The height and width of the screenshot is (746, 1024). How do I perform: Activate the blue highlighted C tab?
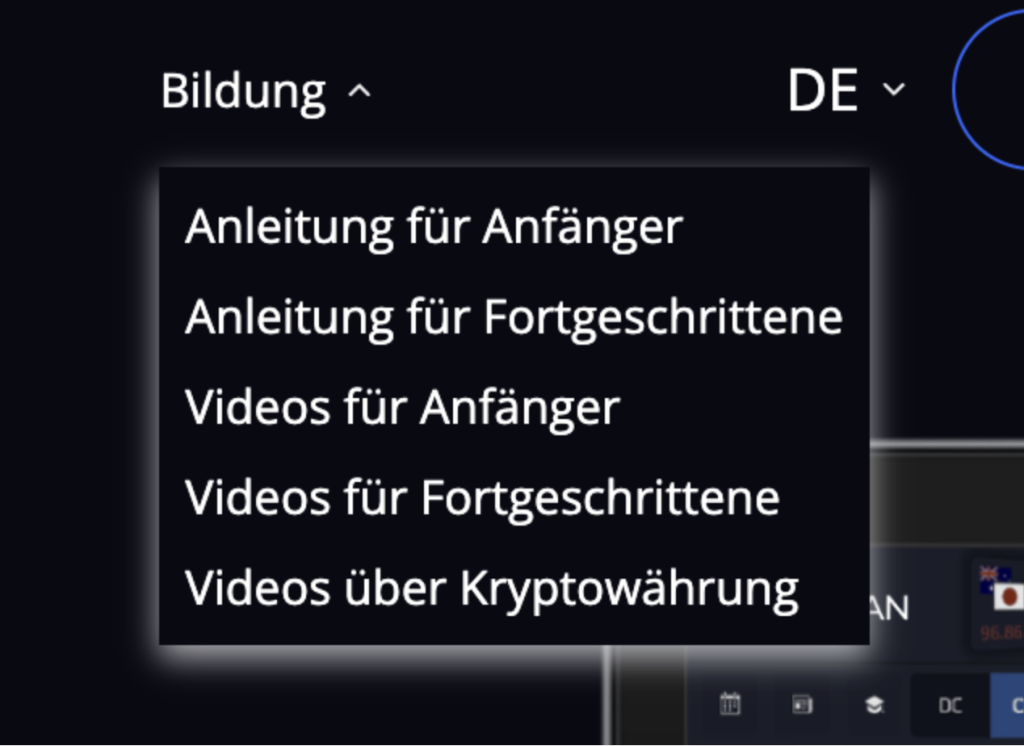pos(1008,705)
